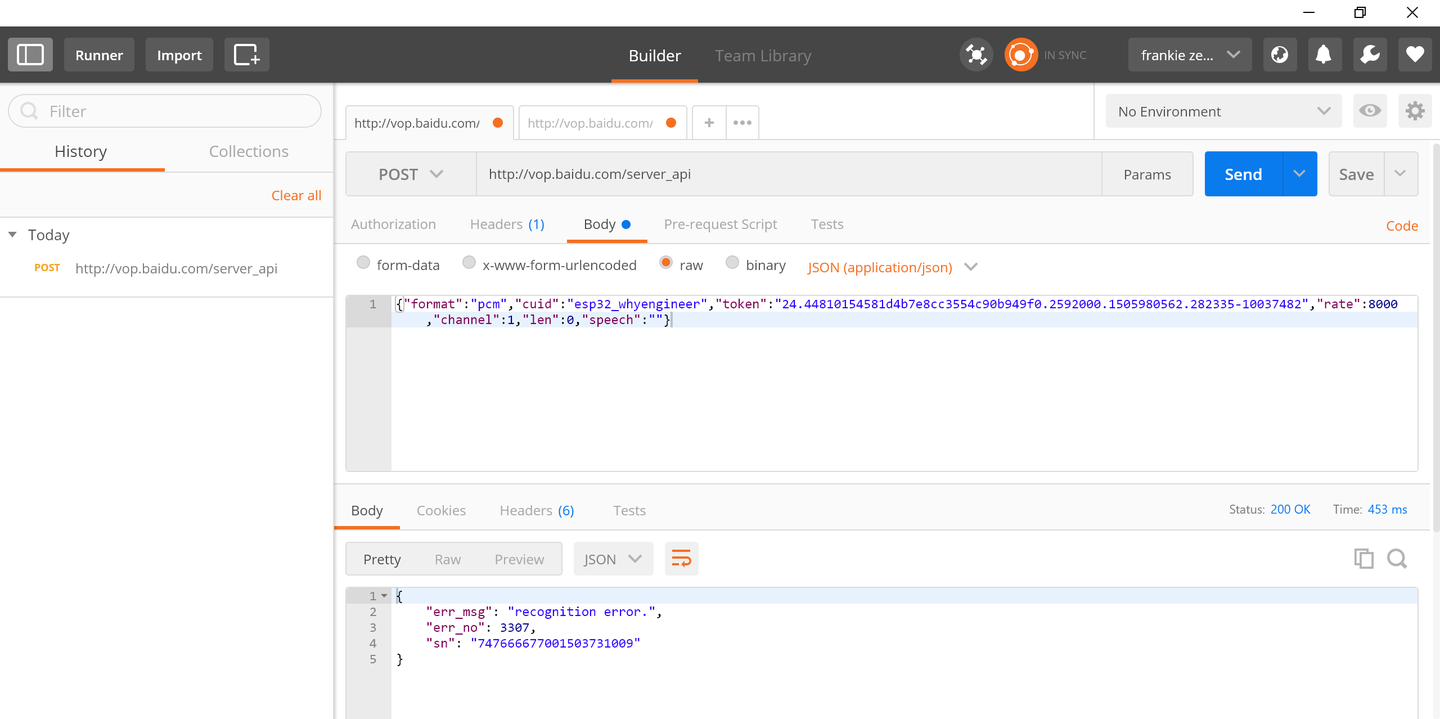Open the POST method dropdown
The width and height of the screenshot is (1440, 719).
(411, 174)
